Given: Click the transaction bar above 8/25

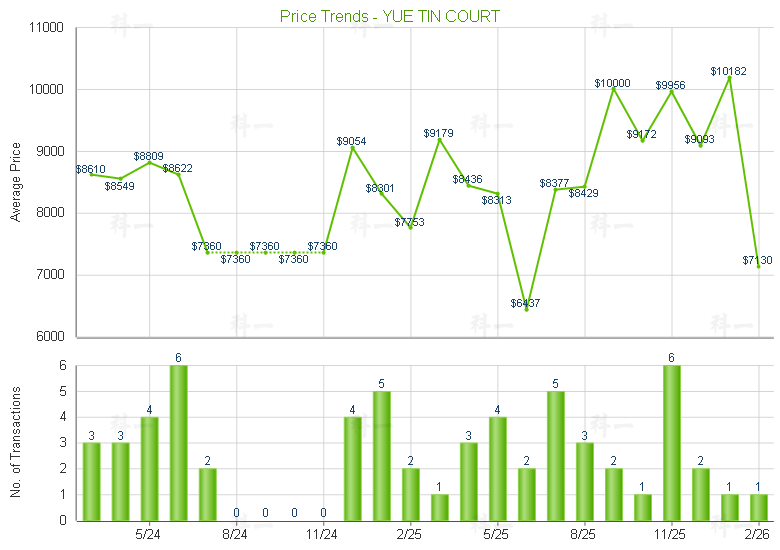Looking at the screenshot, I should (584, 481).
